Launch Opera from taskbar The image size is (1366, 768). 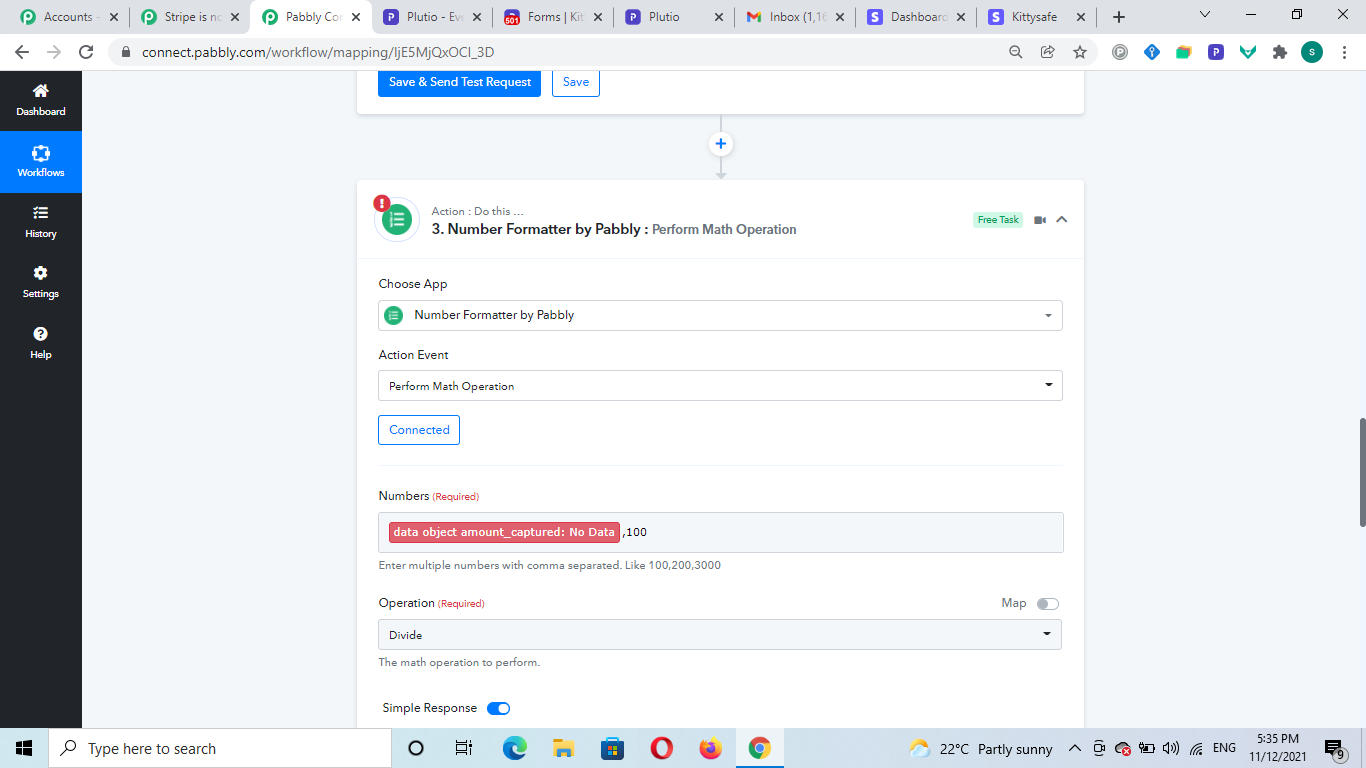661,748
